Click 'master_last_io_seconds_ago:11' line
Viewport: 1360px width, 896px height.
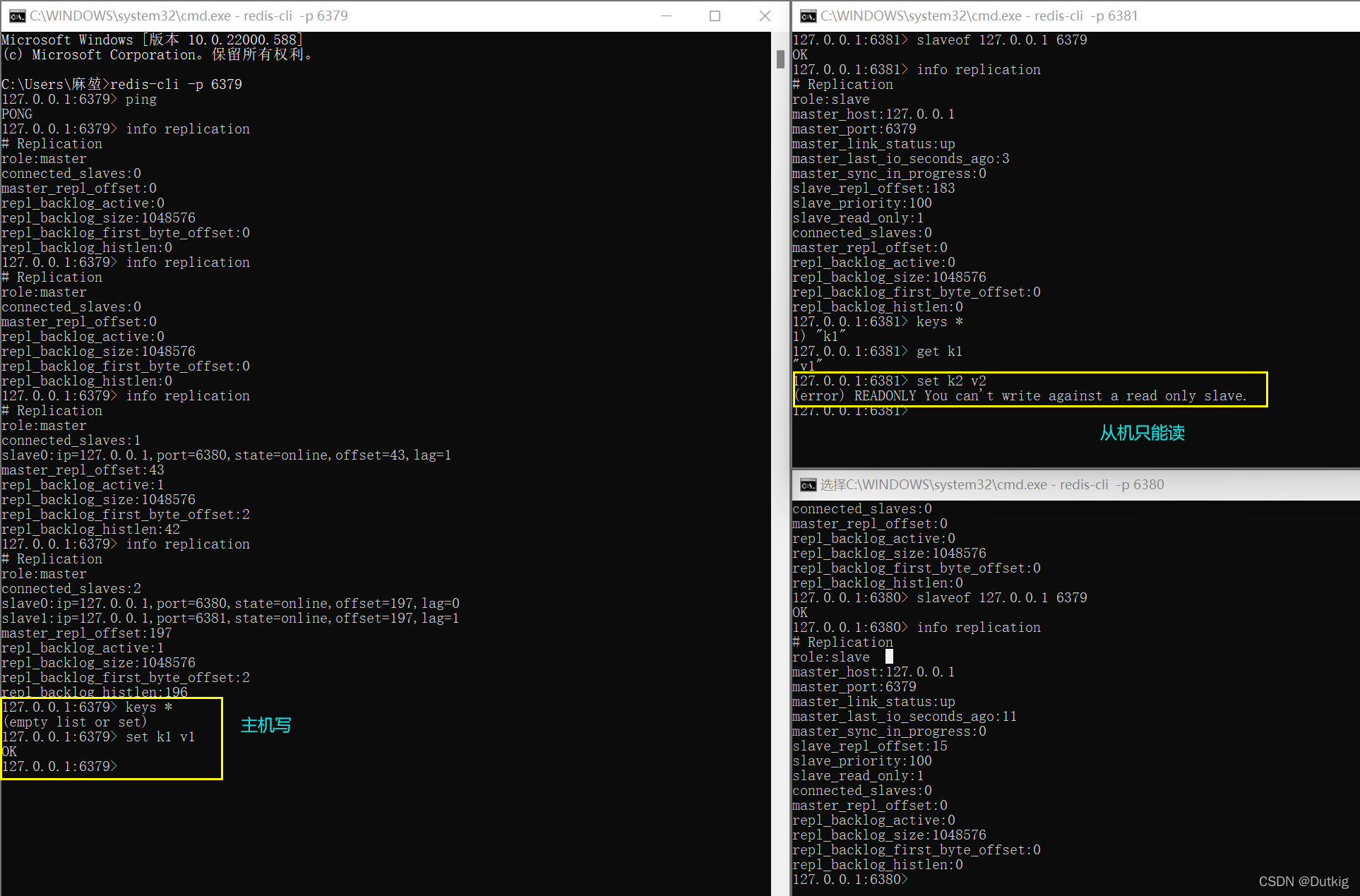pos(905,716)
